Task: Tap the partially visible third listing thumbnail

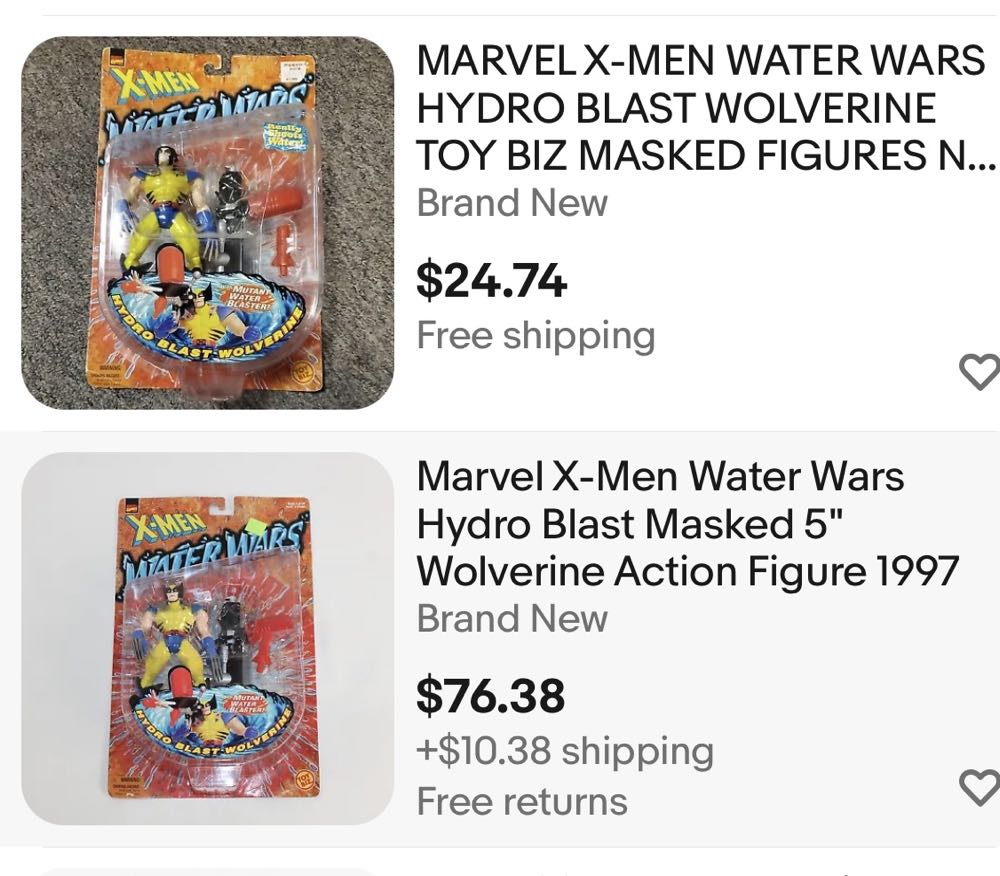Action: (x=208, y=871)
